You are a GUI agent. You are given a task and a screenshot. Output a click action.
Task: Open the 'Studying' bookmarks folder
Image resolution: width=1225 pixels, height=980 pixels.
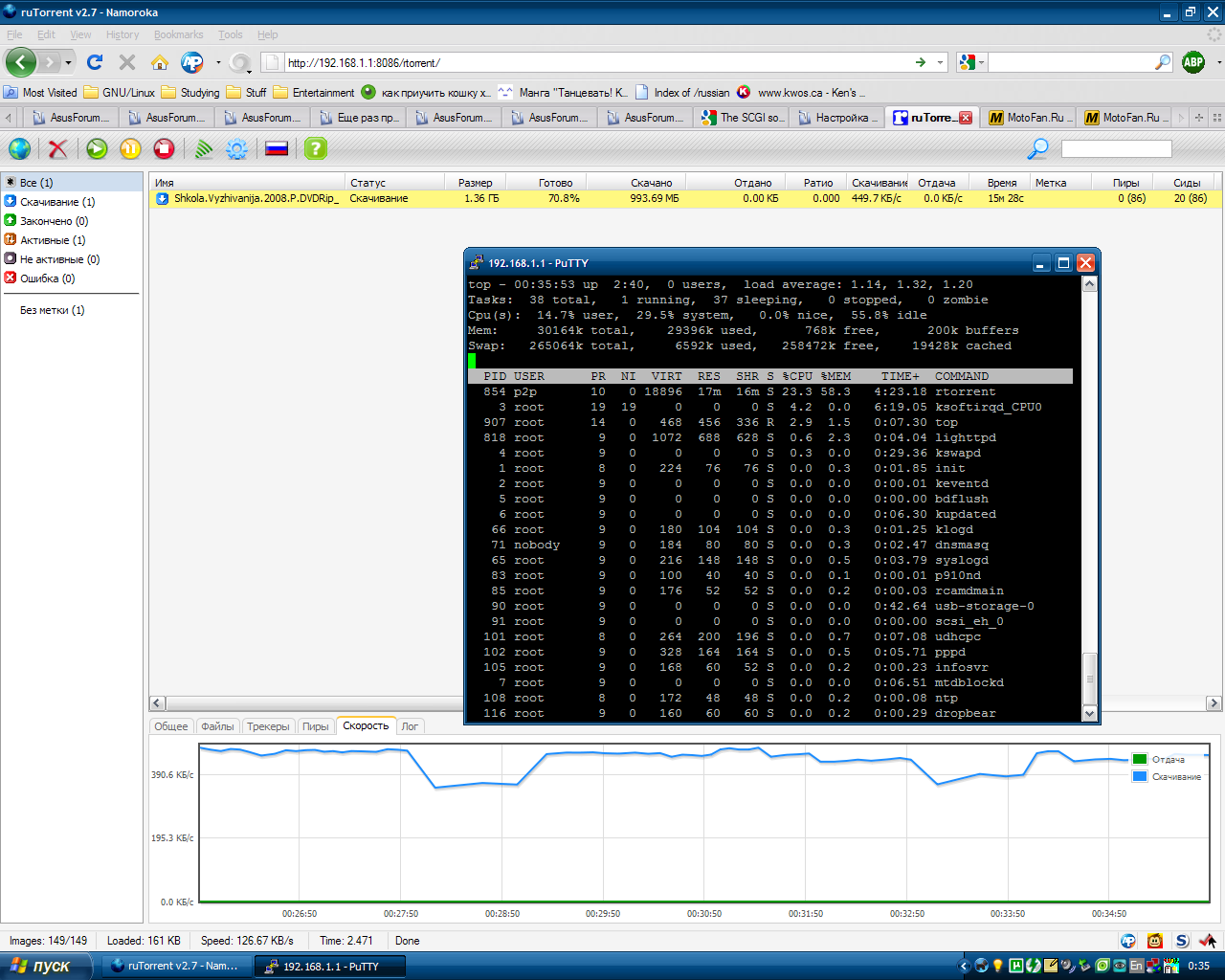pyautogui.click(x=190, y=93)
